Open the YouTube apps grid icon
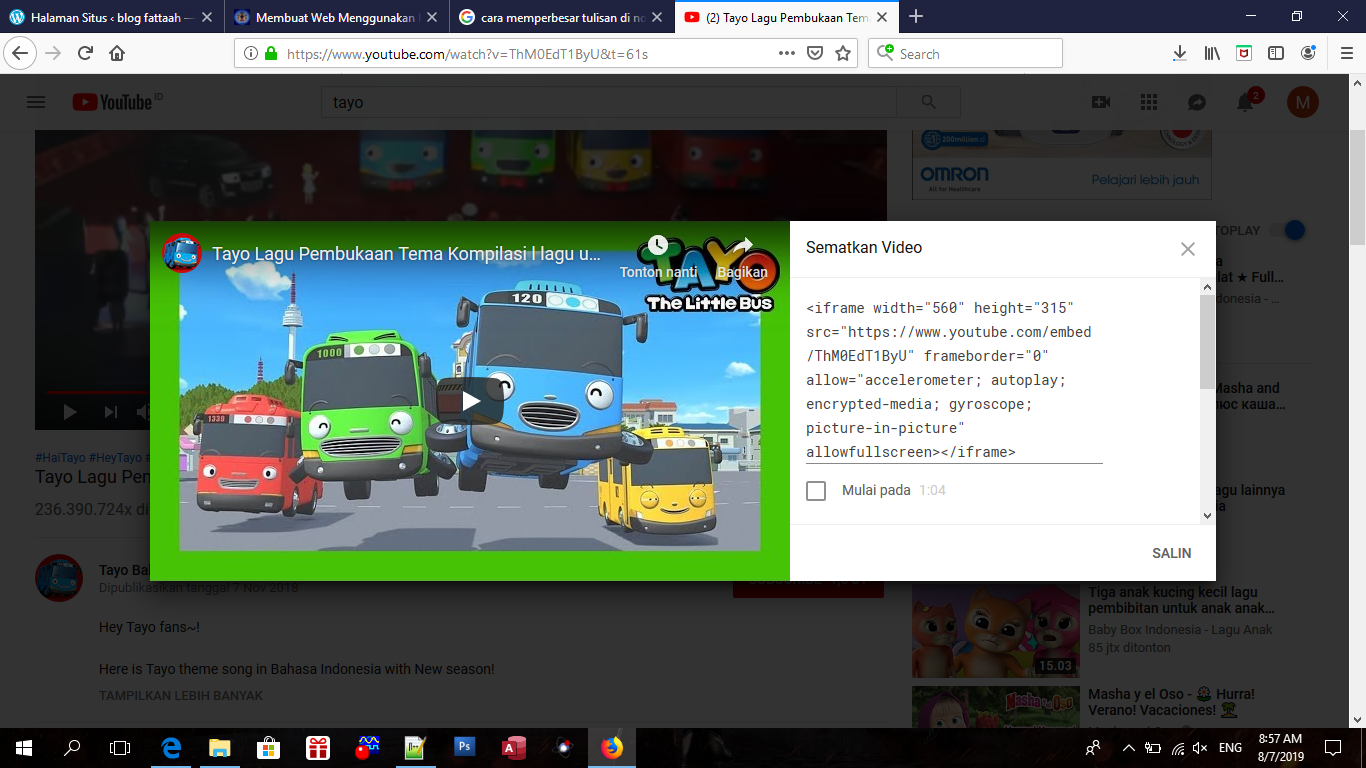The image size is (1366, 768). pos(1148,102)
